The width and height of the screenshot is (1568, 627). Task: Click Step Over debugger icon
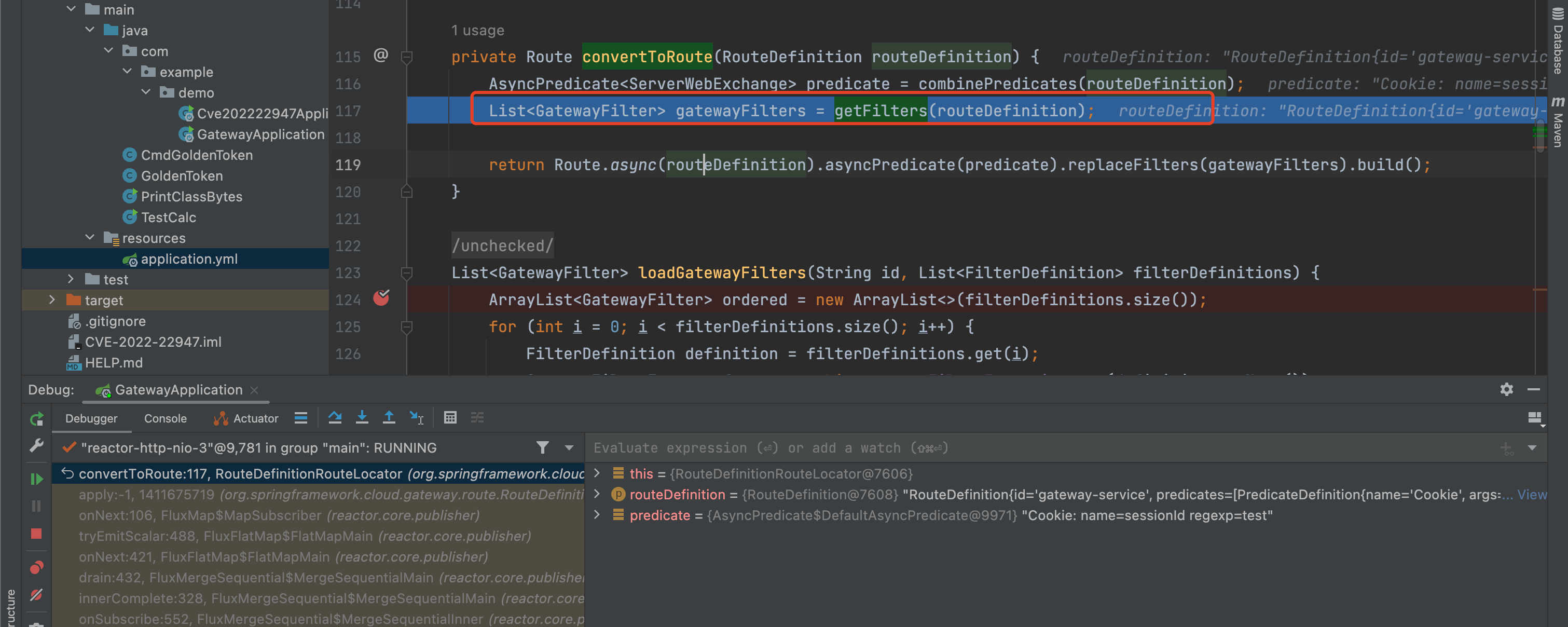coord(335,418)
